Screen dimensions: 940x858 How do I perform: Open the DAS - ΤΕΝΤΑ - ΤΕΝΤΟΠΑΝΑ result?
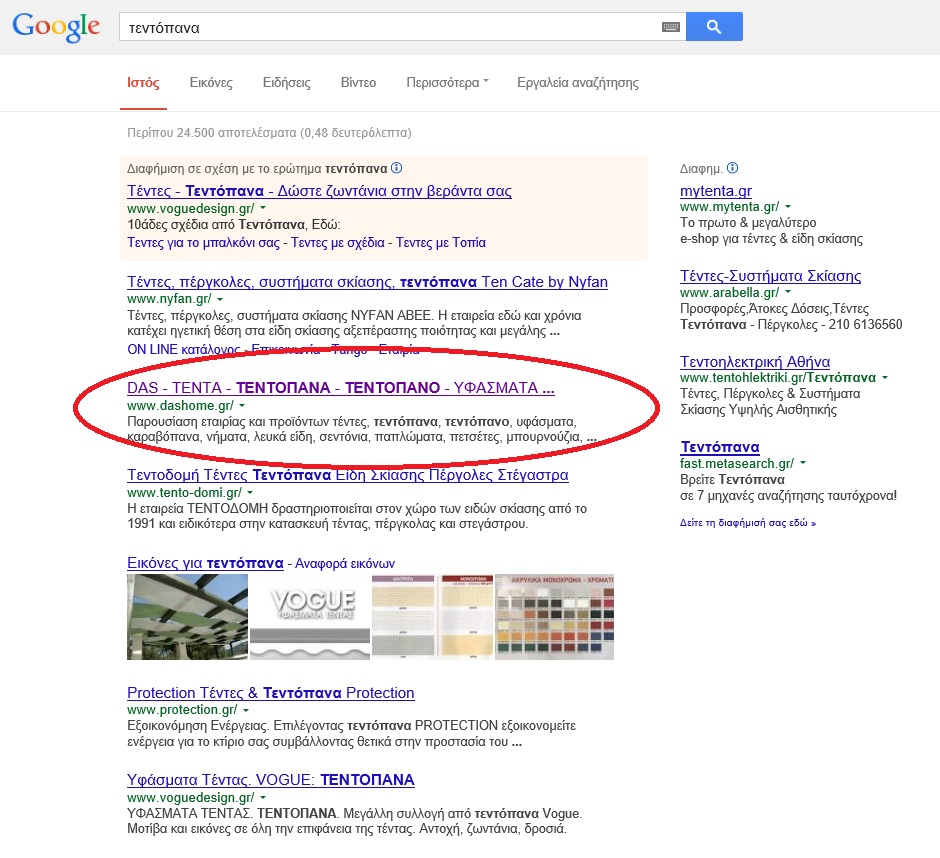pos(341,388)
